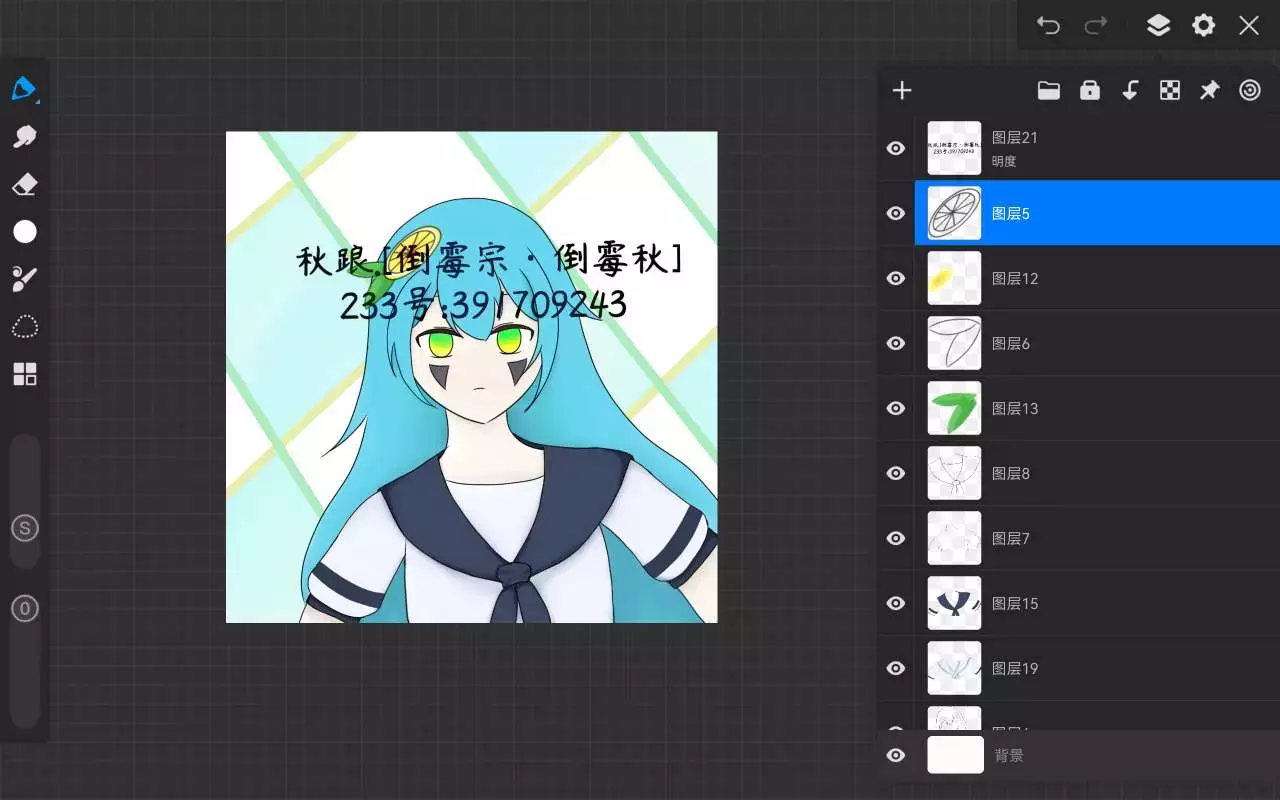Select layer 图层8
Image resolution: width=1280 pixels, height=800 pixels.
click(1100, 473)
